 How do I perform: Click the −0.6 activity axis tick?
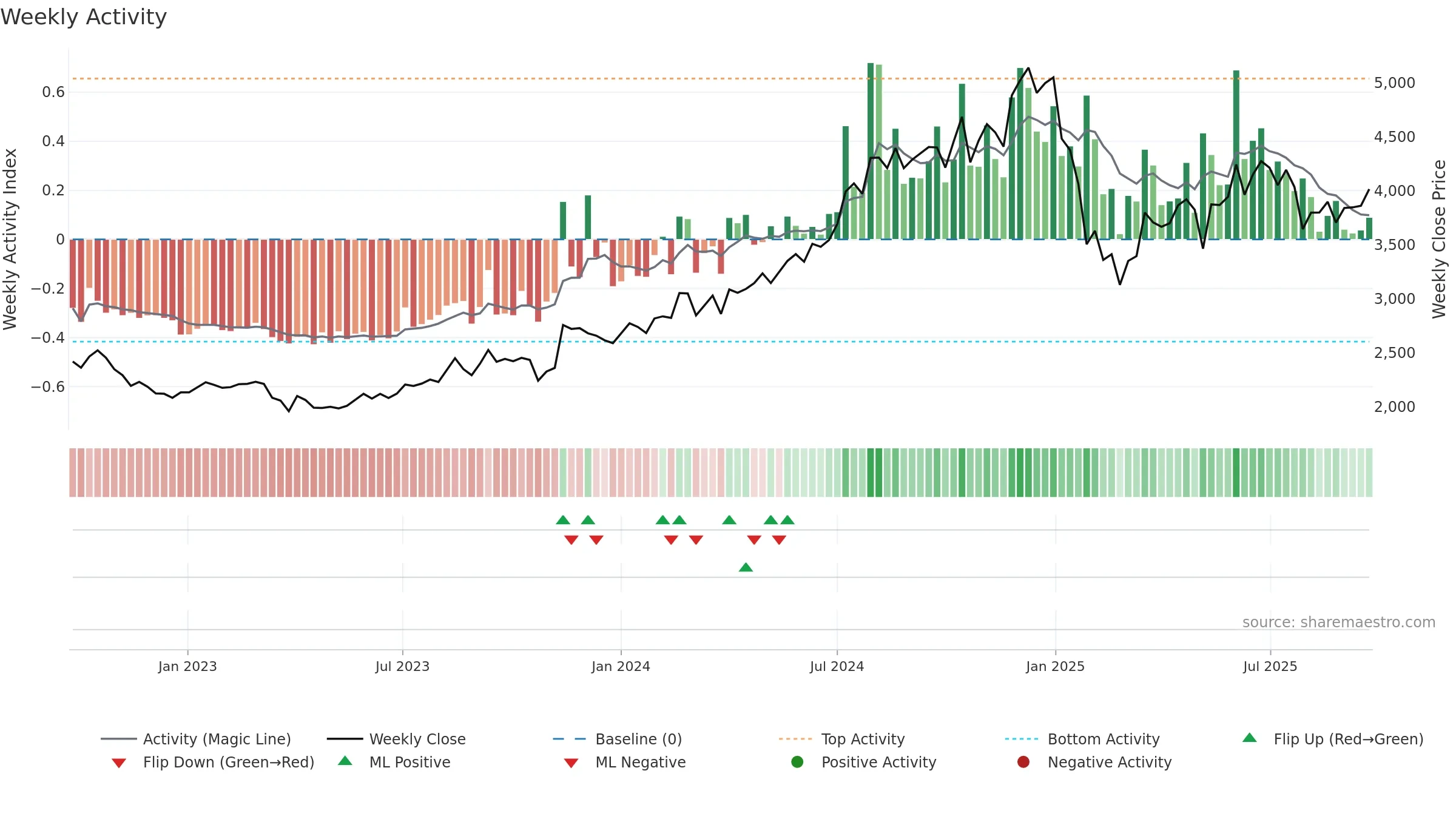click(x=48, y=387)
